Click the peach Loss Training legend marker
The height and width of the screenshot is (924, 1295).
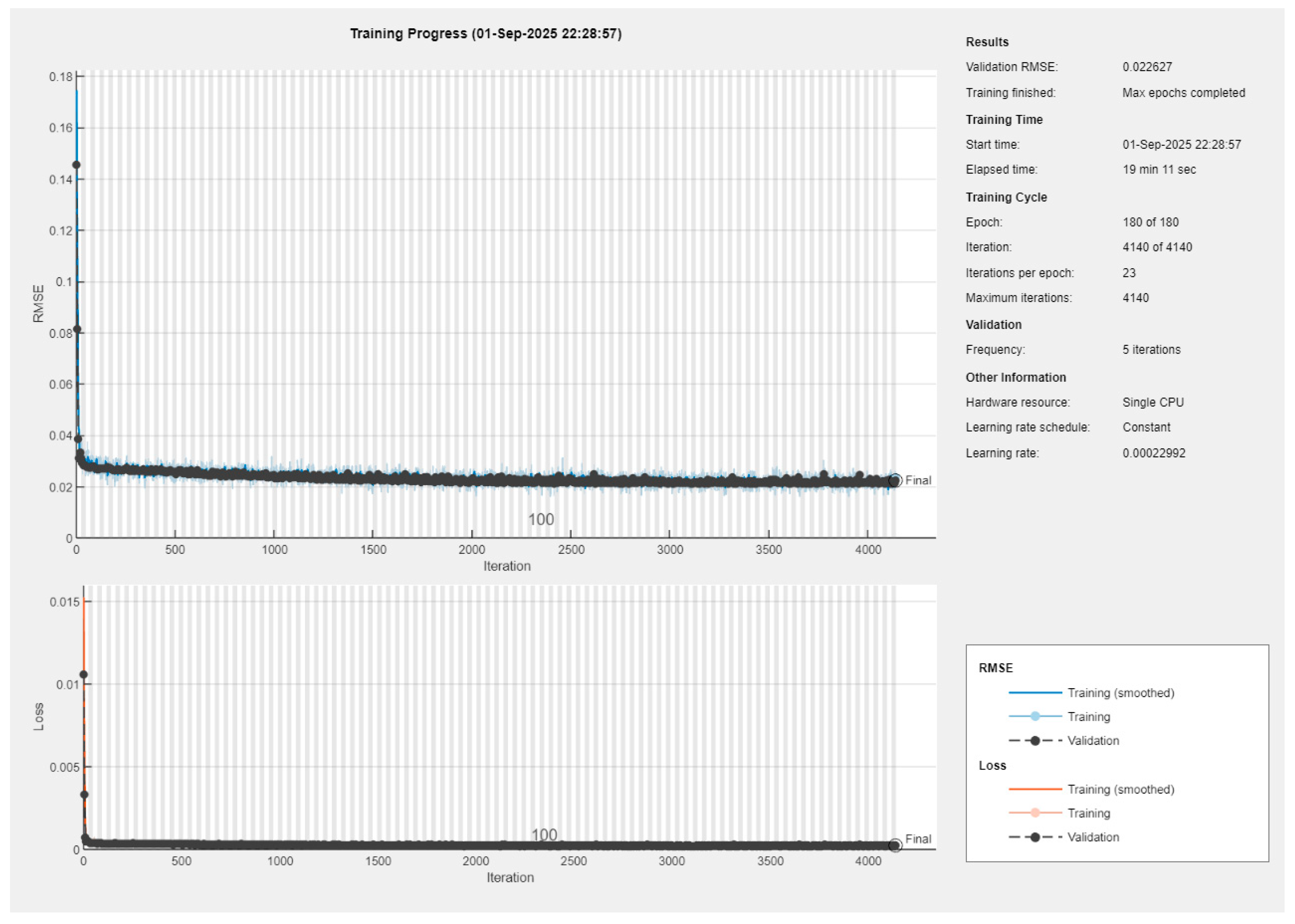click(1035, 813)
